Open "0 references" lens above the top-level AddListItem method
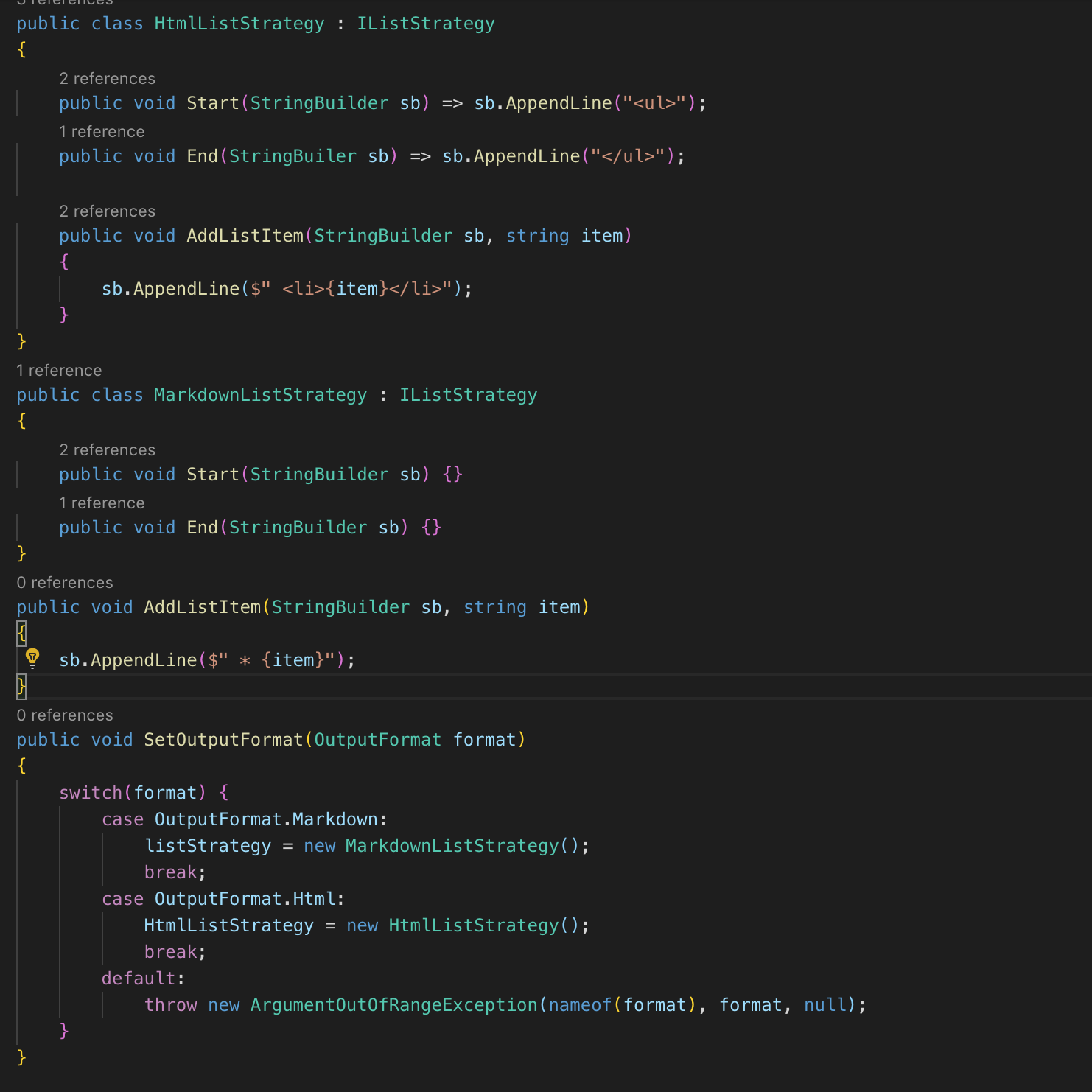The height and width of the screenshot is (1092, 1092). point(65,583)
